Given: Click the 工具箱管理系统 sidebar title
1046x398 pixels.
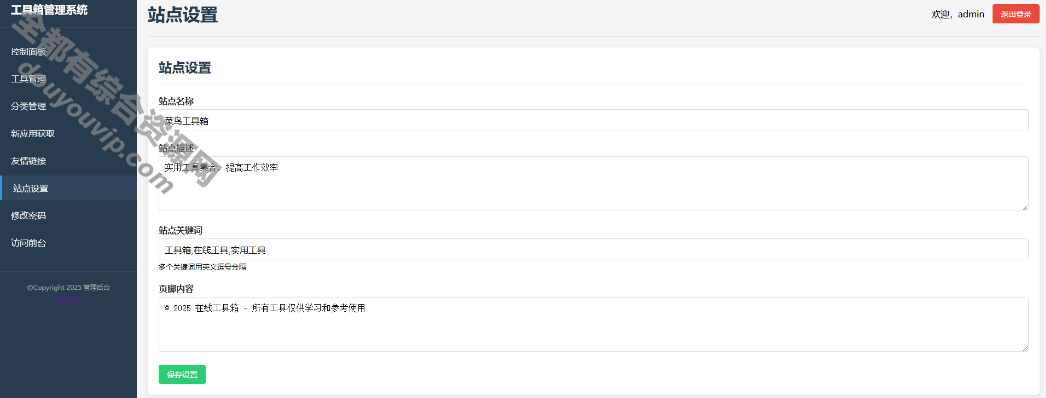Looking at the screenshot, I should (49, 10).
